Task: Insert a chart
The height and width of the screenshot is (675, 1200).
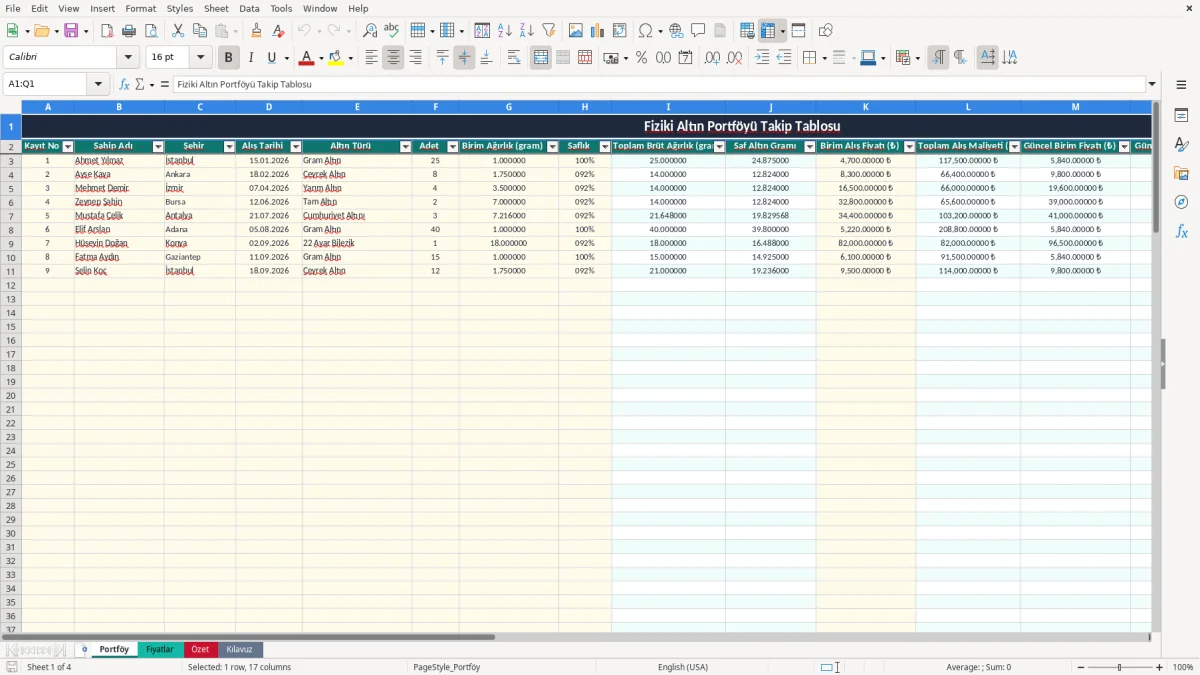Action: 598,31
